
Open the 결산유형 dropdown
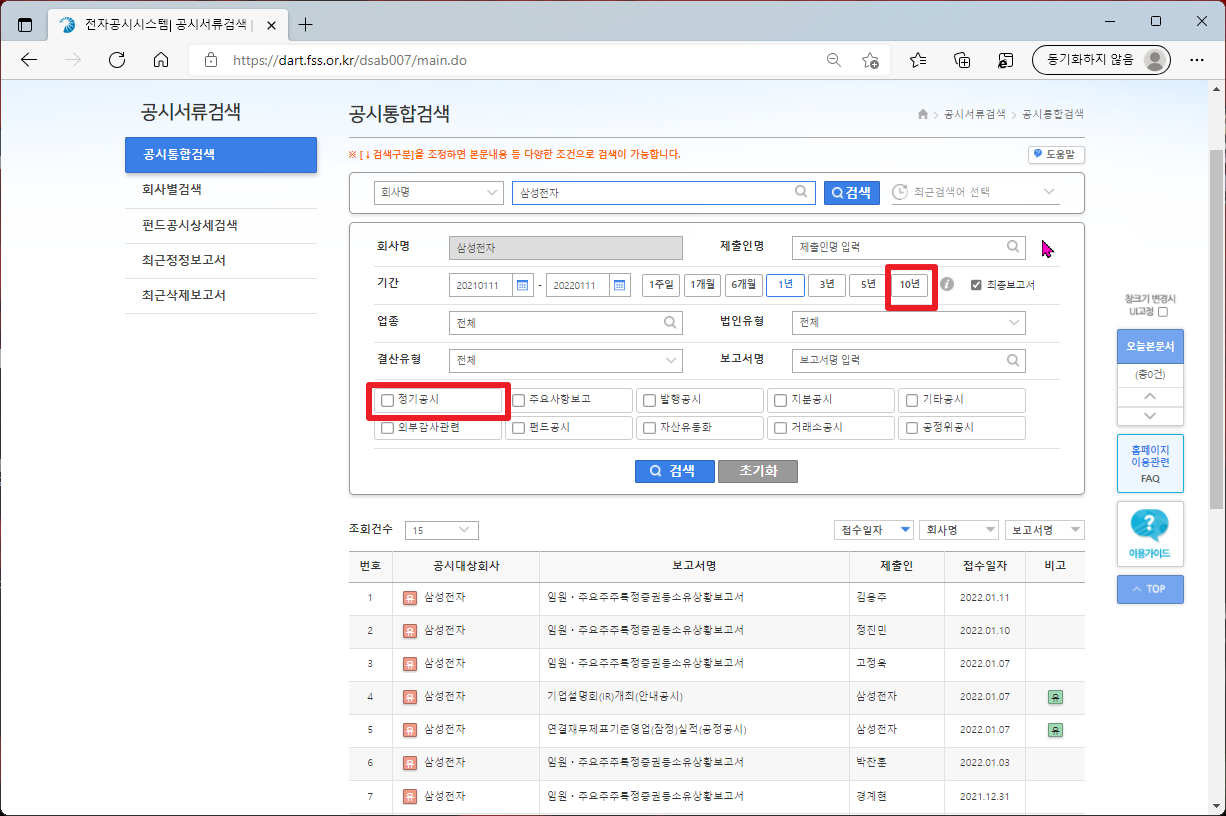[x=565, y=360]
